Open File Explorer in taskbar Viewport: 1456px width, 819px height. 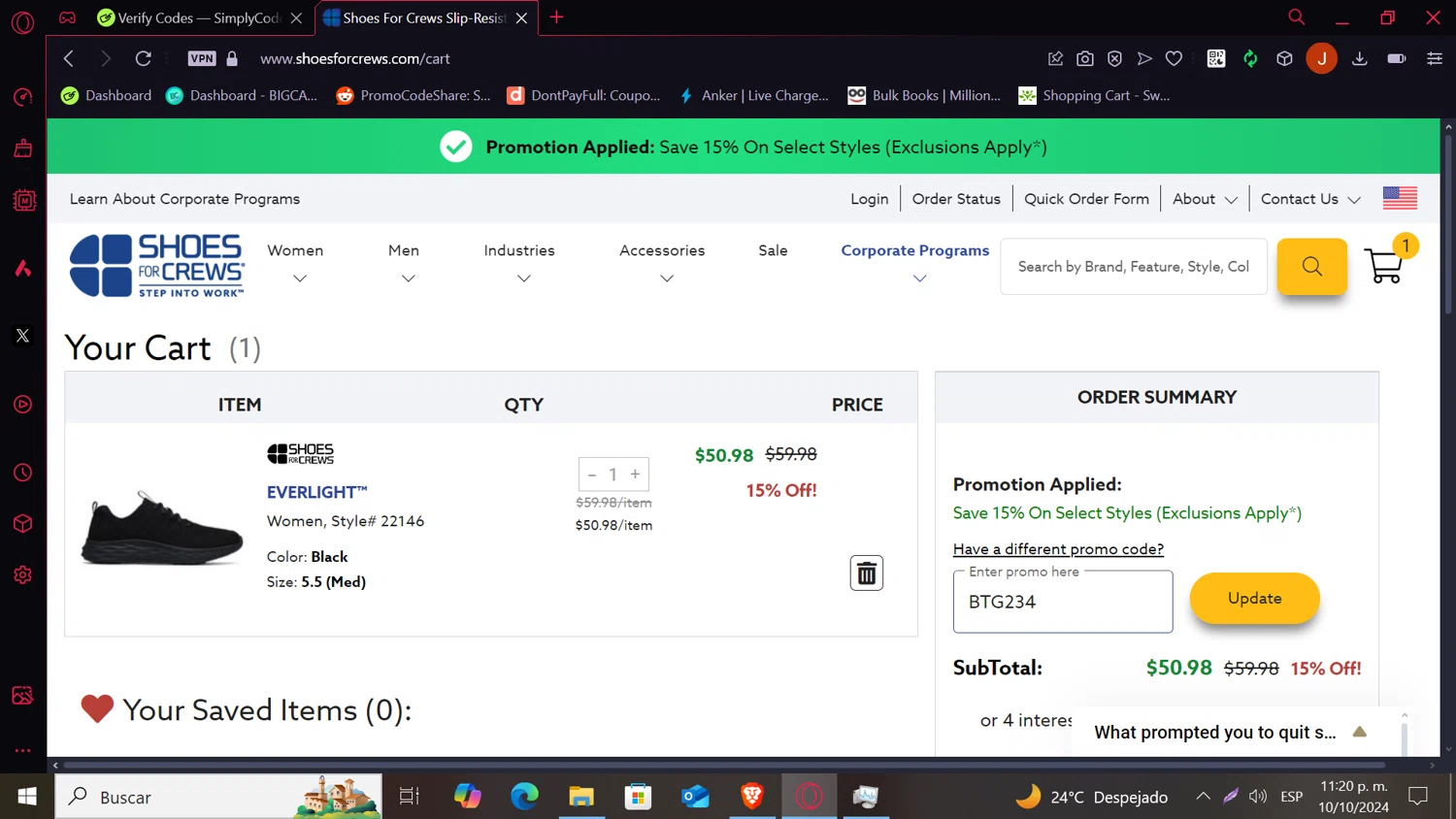581,797
